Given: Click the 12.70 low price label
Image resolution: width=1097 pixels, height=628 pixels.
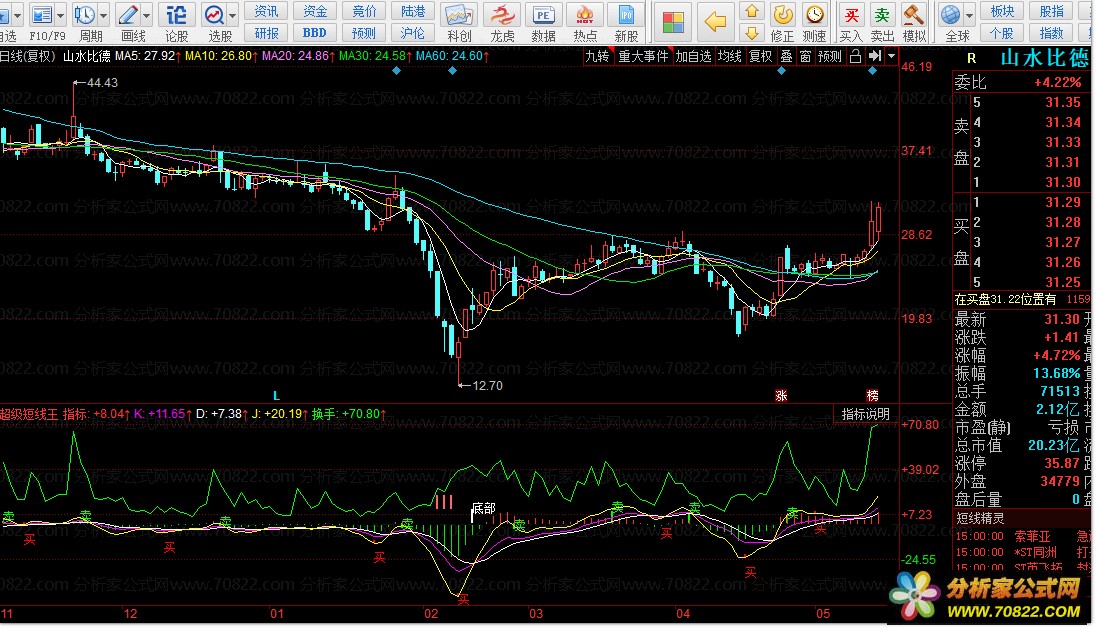Looking at the screenshot, I should (x=487, y=385).
